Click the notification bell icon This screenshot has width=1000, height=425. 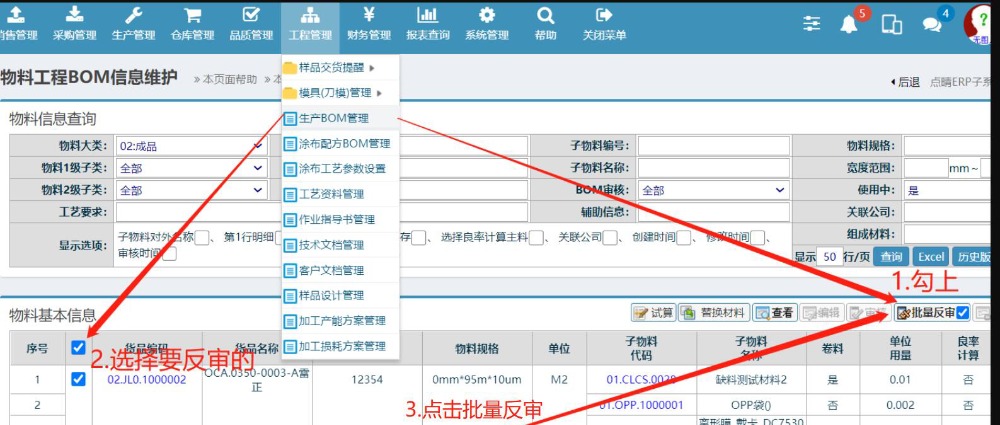[849, 25]
